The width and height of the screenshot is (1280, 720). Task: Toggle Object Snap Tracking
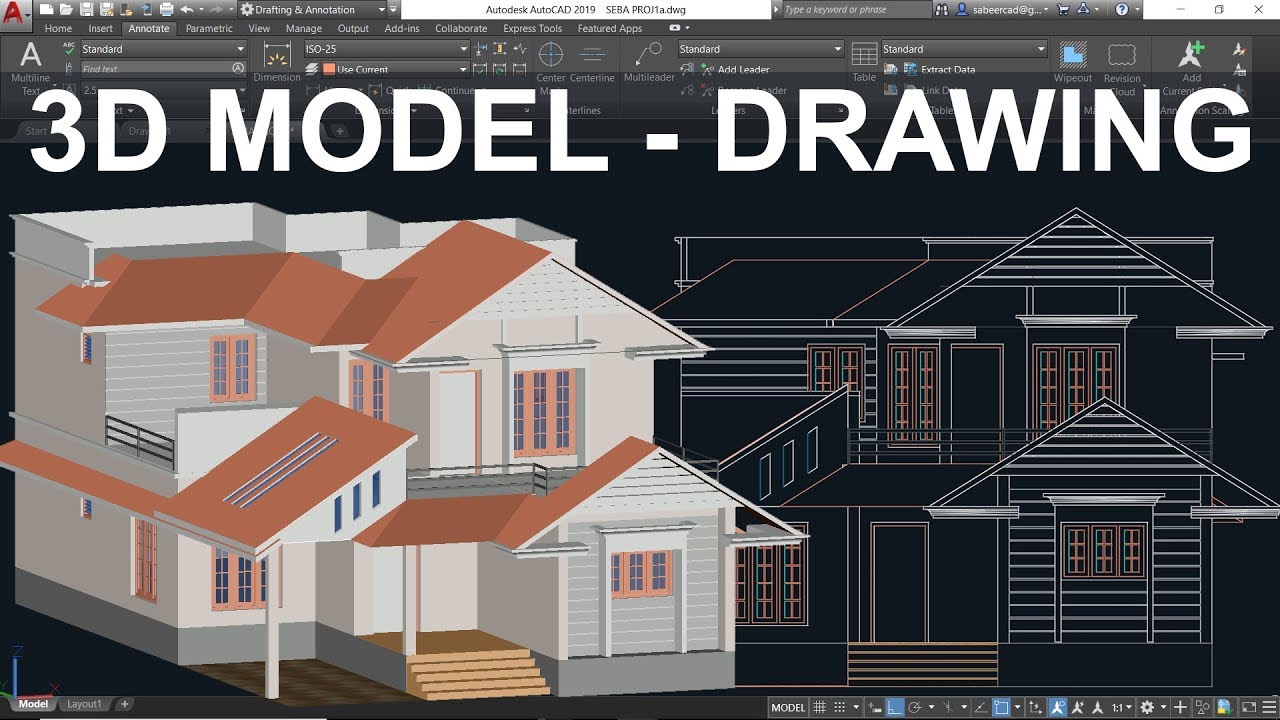(x=981, y=707)
